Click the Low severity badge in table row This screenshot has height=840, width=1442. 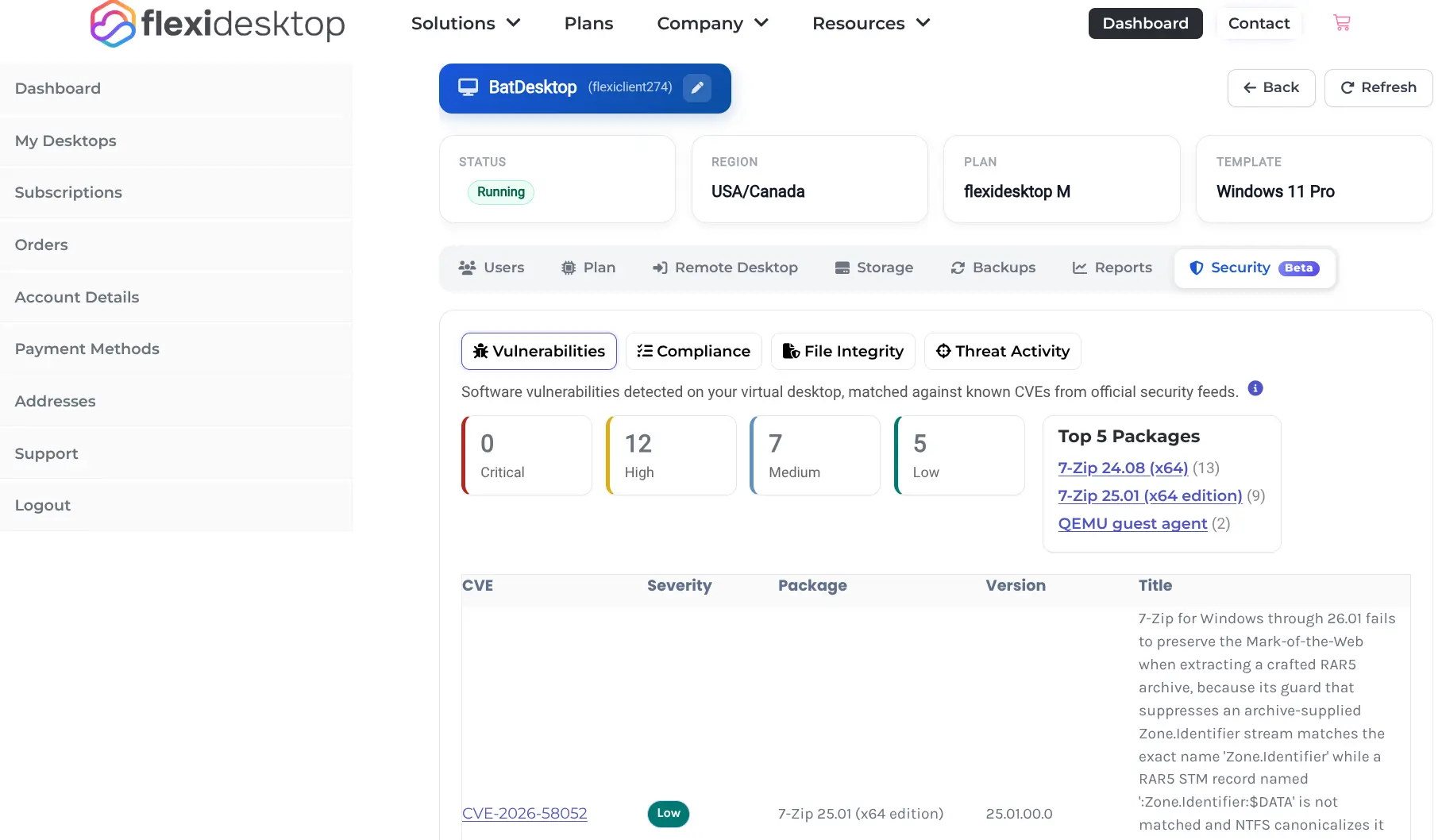point(669,814)
